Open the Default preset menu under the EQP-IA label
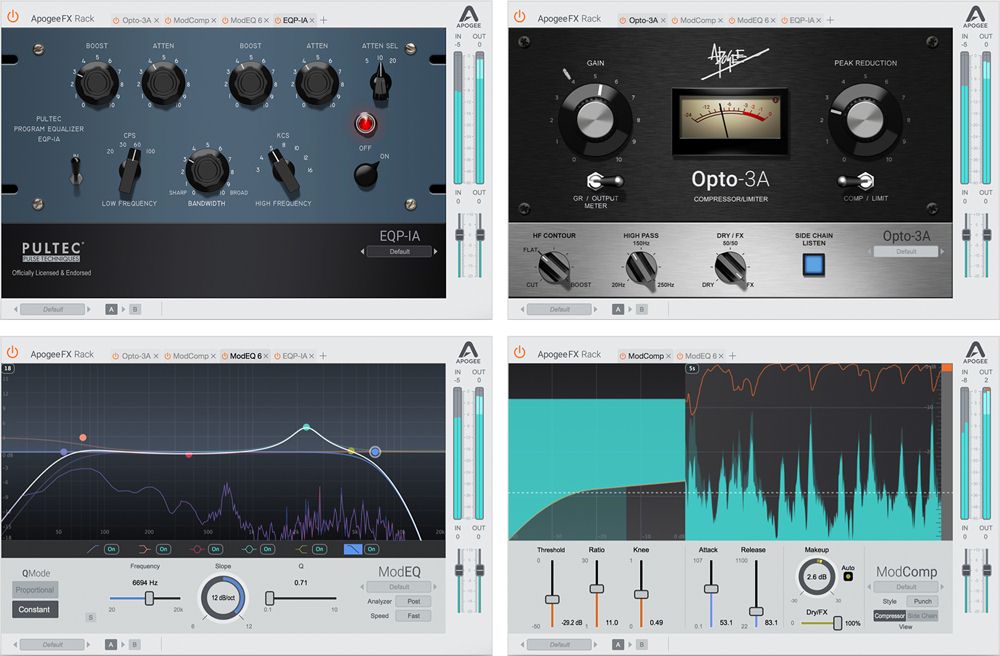The image size is (1000, 656). (399, 252)
